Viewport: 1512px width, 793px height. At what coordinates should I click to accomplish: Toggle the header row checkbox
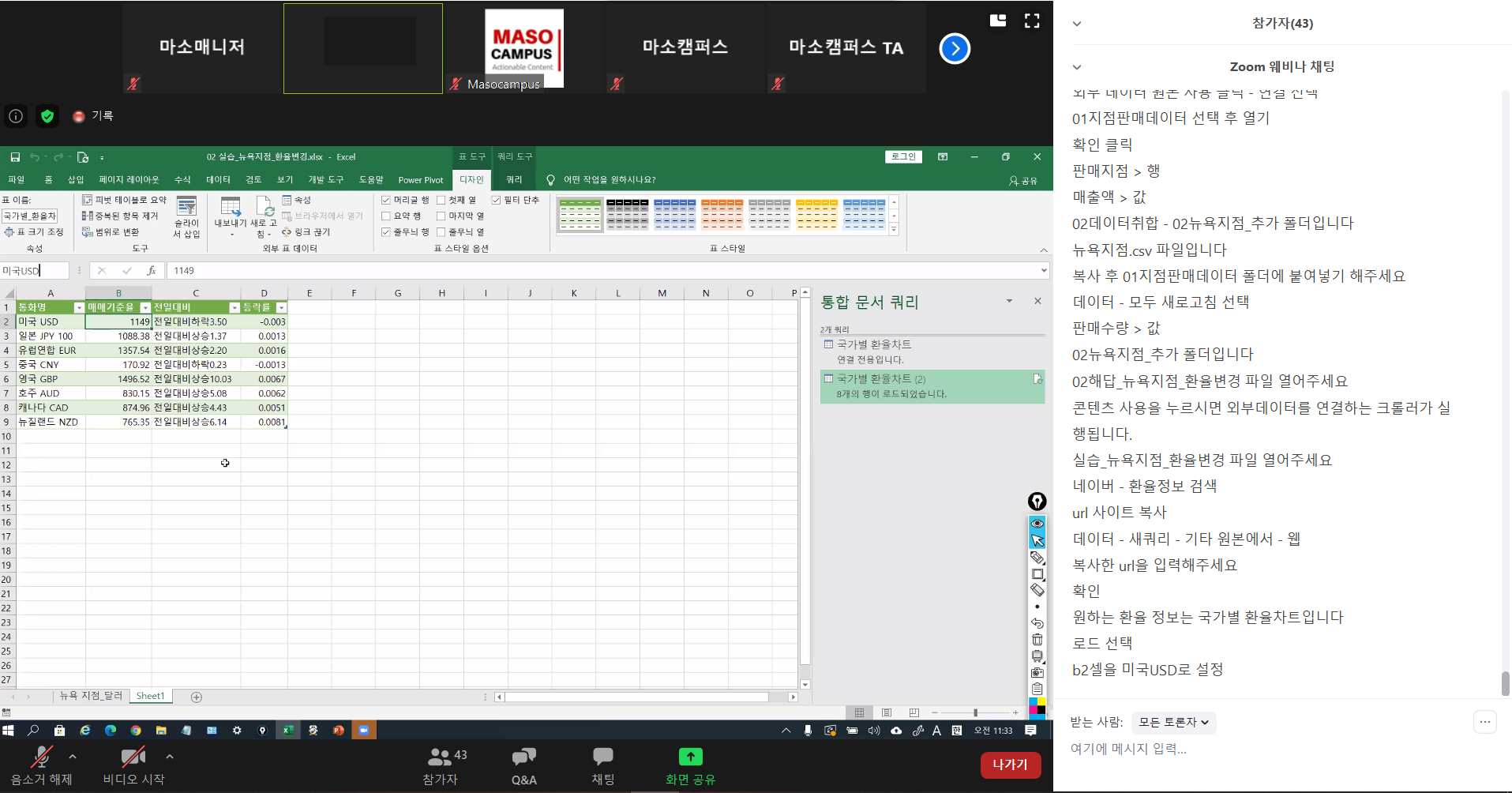(386, 200)
